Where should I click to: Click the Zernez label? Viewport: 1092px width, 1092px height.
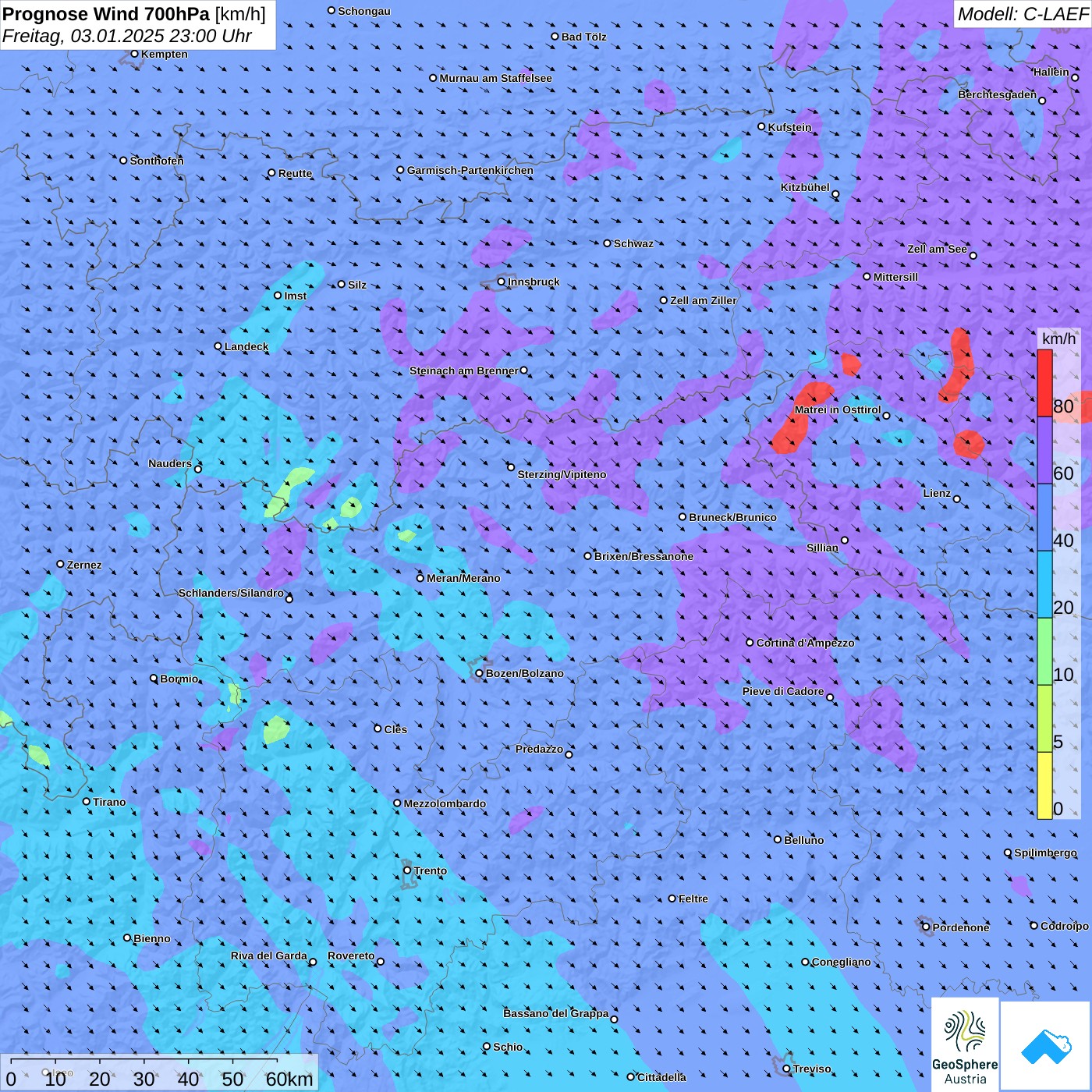tap(84, 565)
